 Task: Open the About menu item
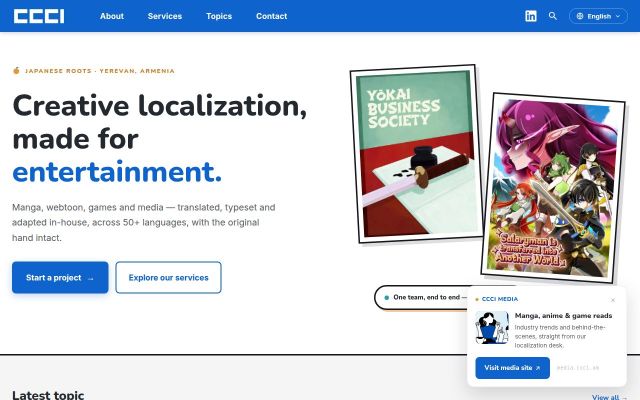112,16
